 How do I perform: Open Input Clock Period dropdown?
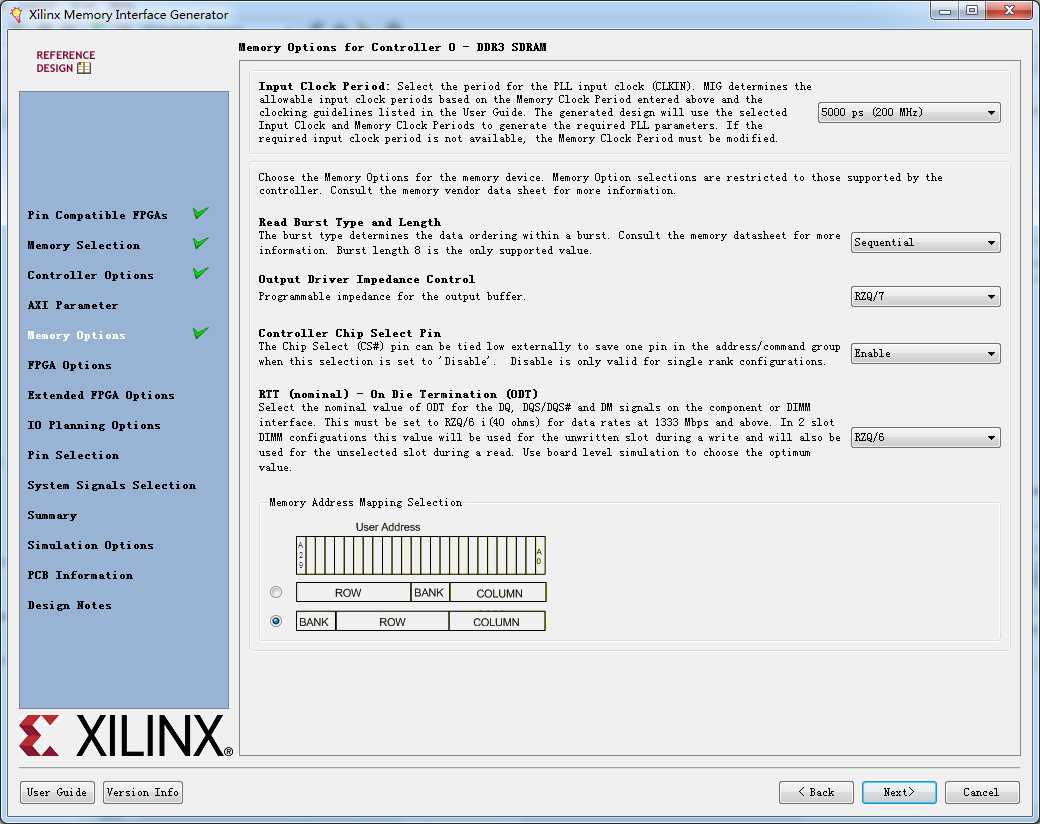tap(909, 113)
